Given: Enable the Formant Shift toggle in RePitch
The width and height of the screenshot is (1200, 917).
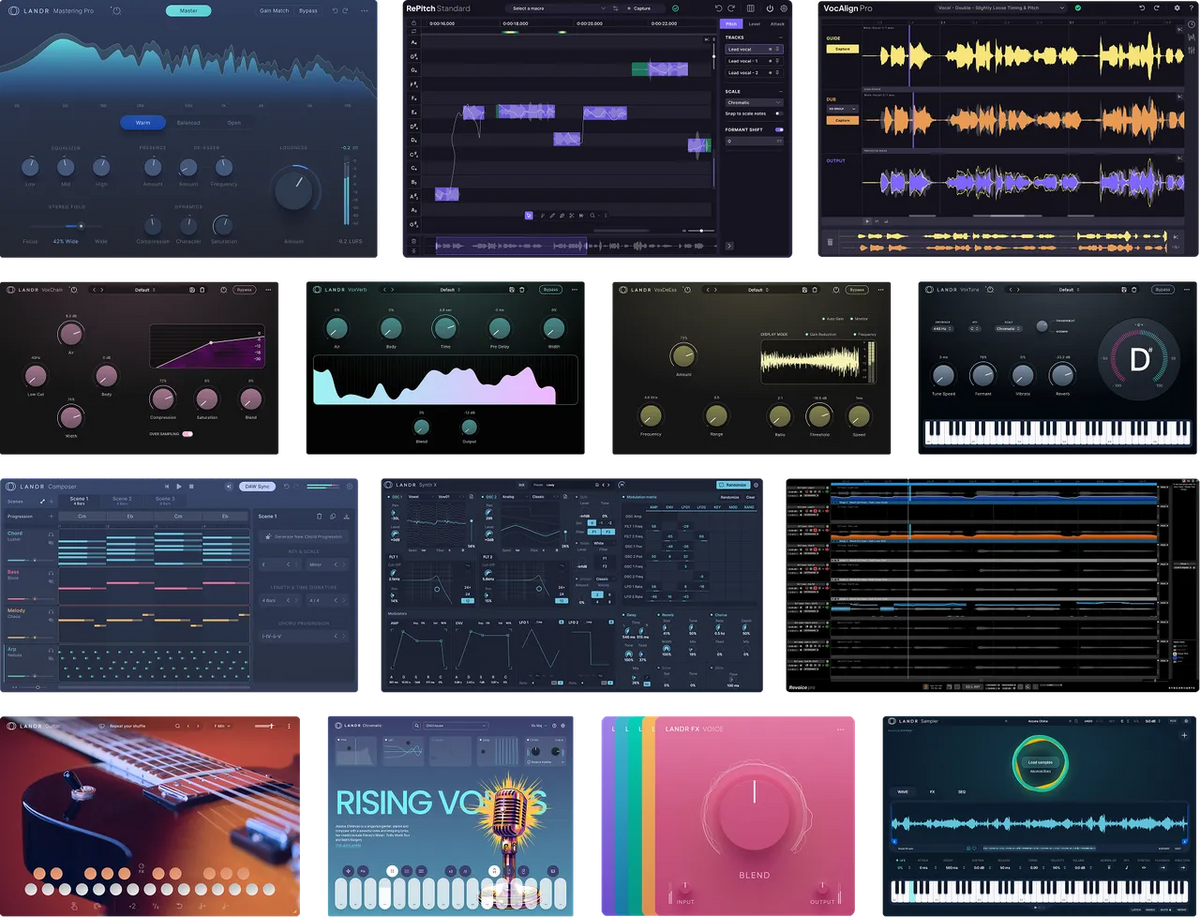Looking at the screenshot, I should coord(779,130).
